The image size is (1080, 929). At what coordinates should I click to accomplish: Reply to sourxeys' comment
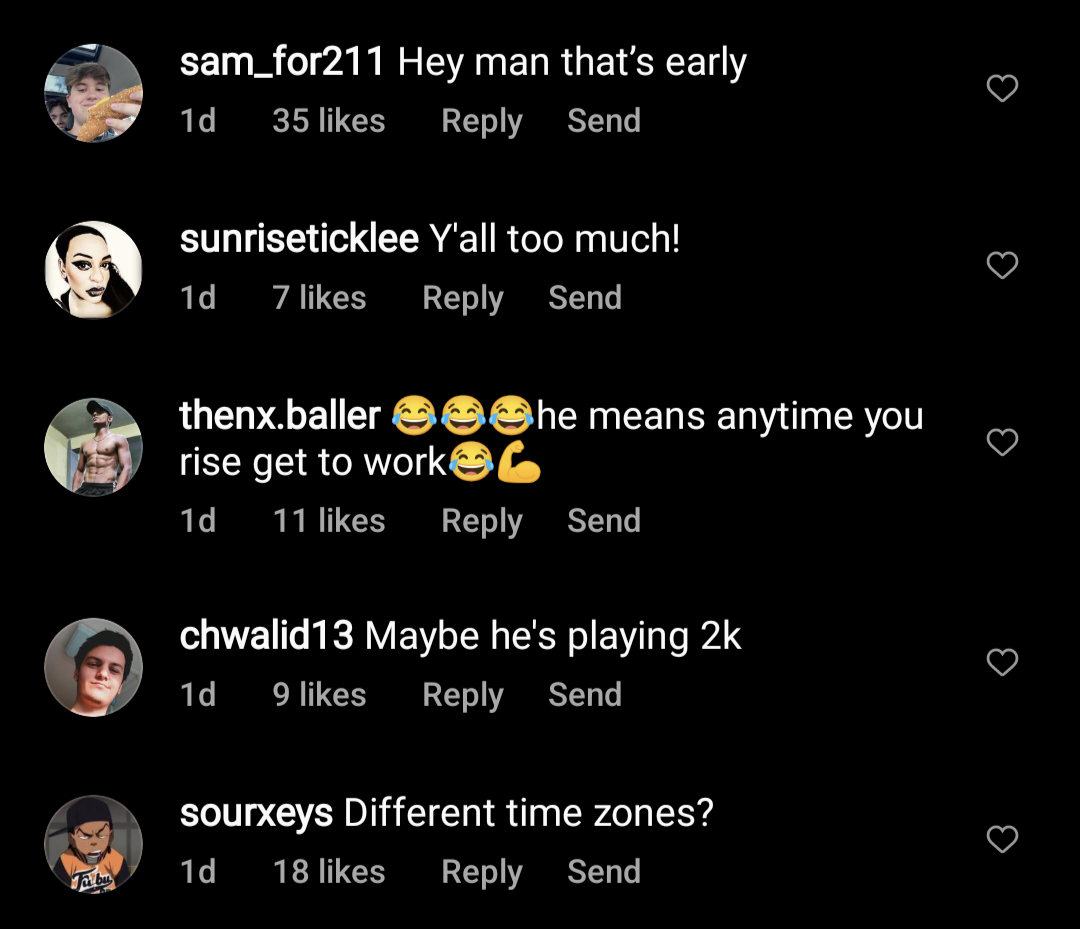482,872
